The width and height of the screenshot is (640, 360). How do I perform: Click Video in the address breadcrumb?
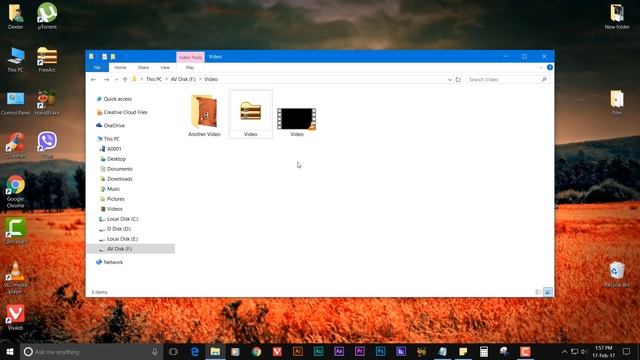coord(211,79)
